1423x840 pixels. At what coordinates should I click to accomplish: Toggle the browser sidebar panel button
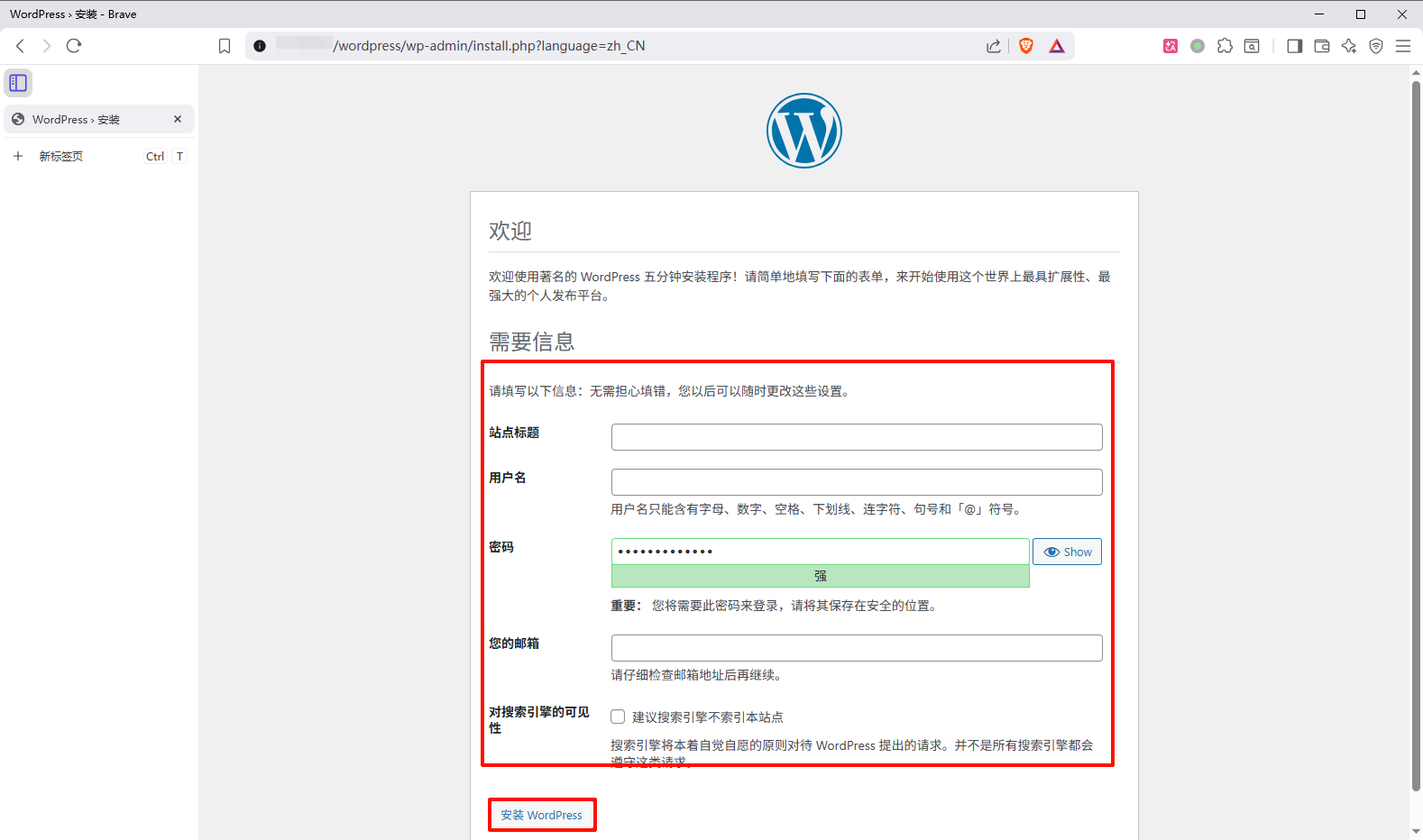[1294, 46]
